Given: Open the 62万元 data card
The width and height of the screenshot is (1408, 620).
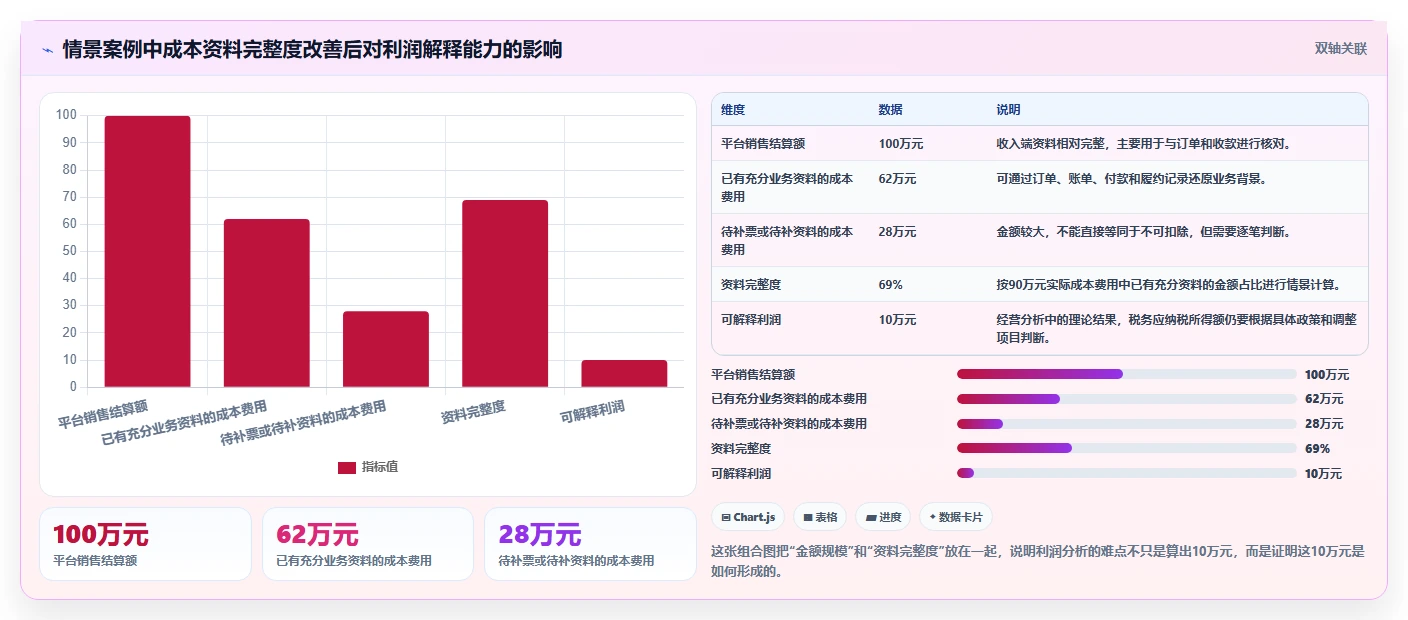Looking at the screenshot, I should point(368,544).
